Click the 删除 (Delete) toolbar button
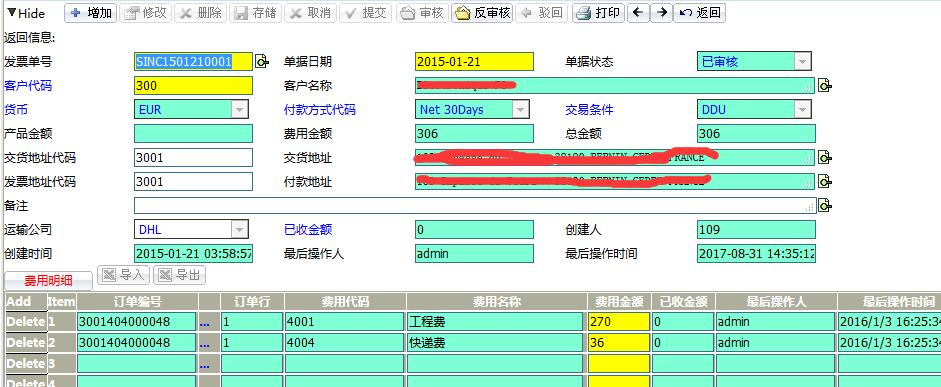Image resolution: width=941 pixels, height=387 pixels. pos(201,13)
